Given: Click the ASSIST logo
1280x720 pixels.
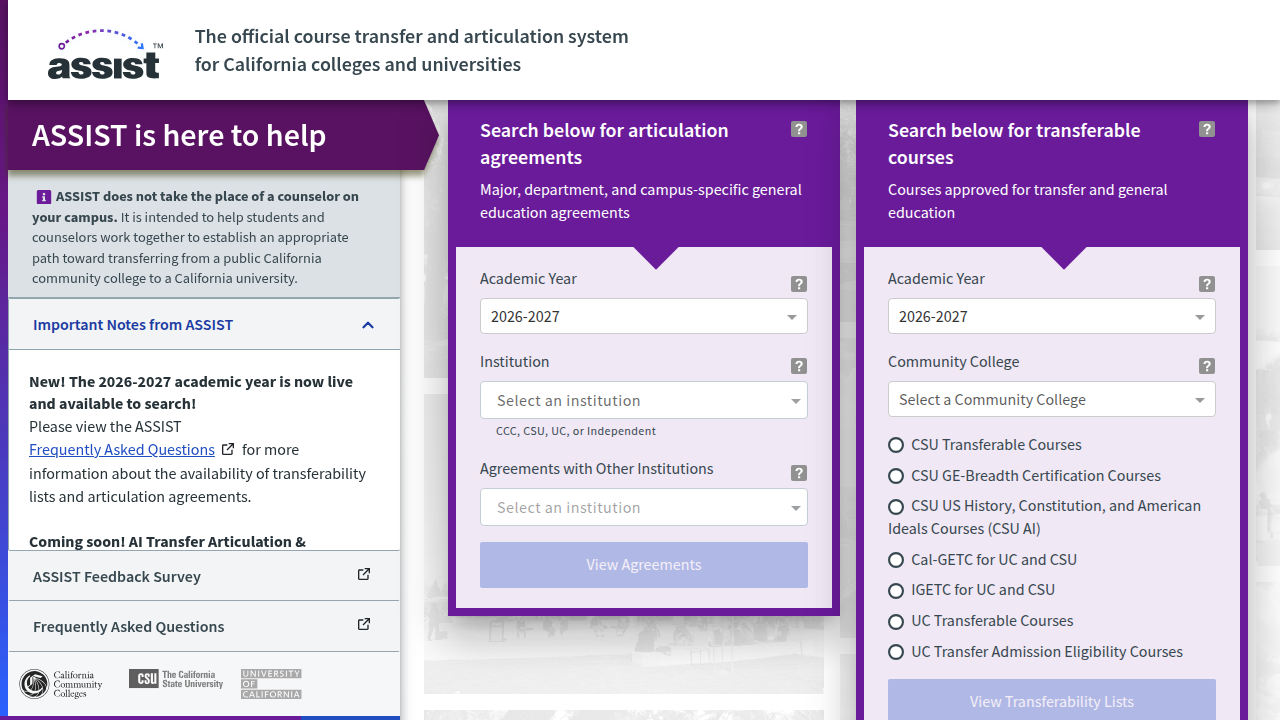Looking at the screenshot, I should click(105, 55).
